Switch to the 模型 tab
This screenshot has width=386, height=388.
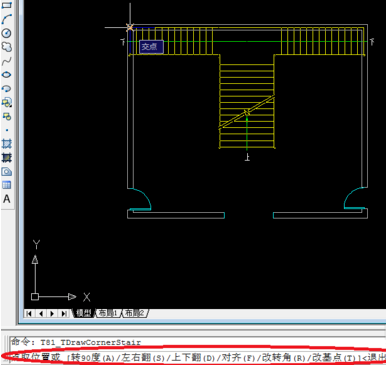[84, 313]
